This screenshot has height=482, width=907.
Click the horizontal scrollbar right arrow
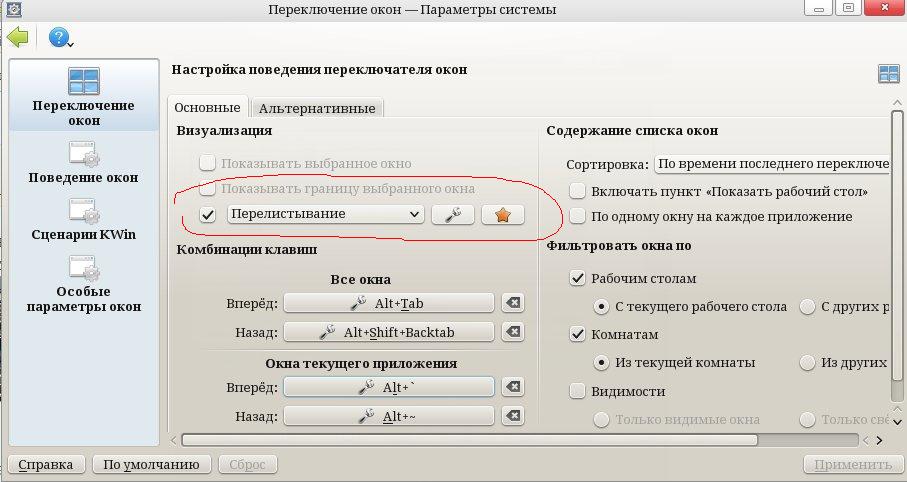(879, 440)
